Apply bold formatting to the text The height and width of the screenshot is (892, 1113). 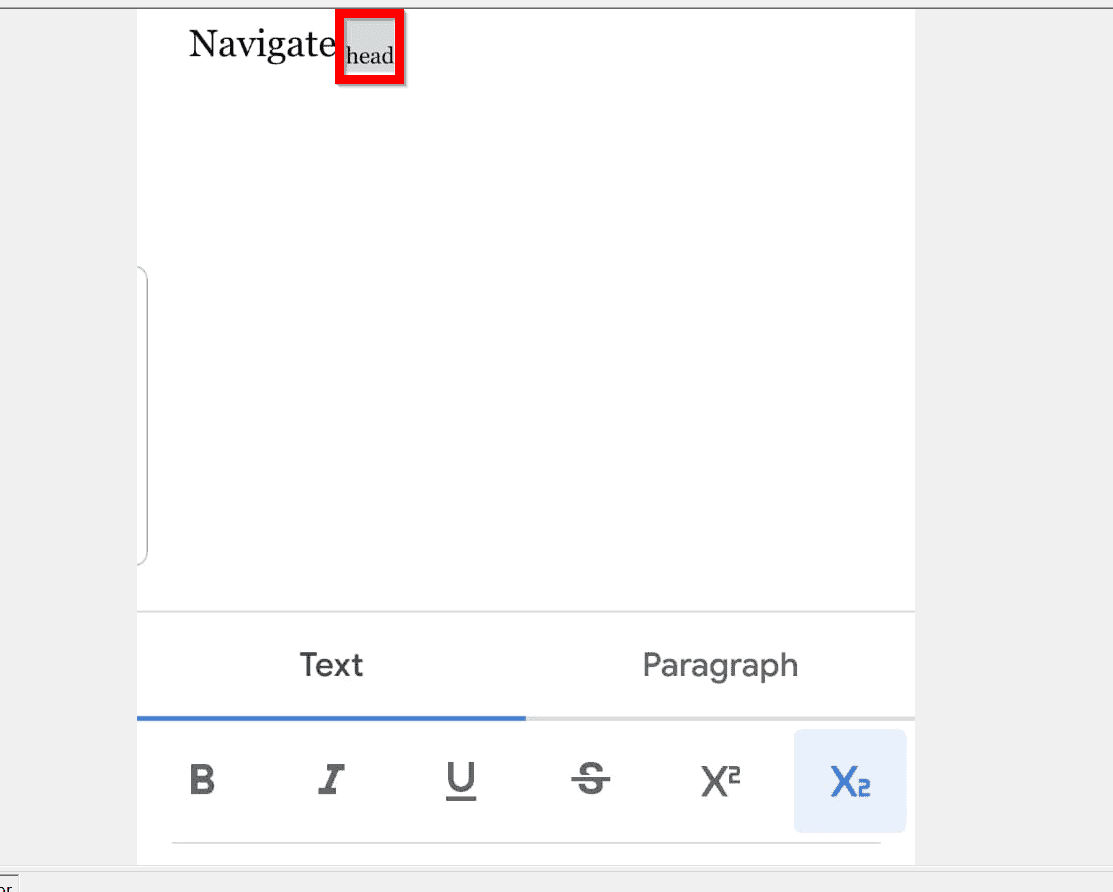point(202,781)
